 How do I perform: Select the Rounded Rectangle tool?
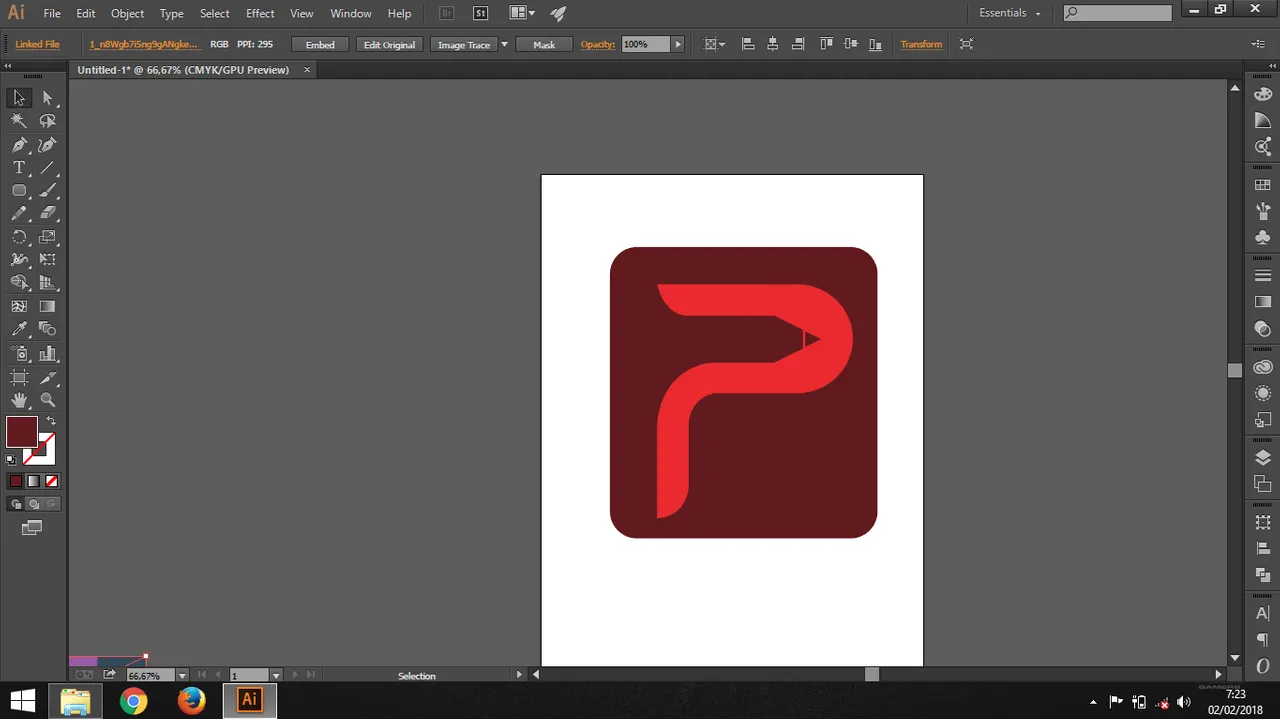[19, 191]
